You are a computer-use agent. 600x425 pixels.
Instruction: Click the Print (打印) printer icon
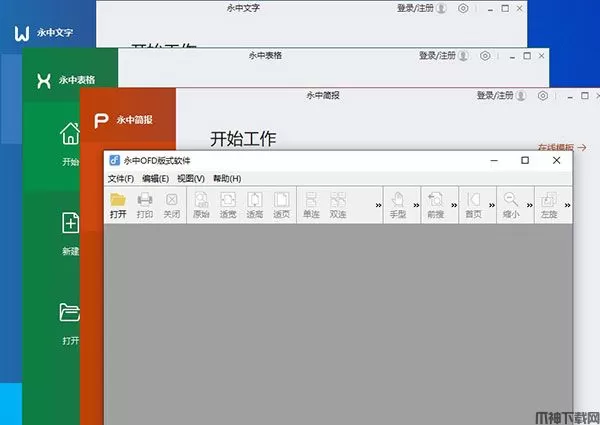click(145, 200)
